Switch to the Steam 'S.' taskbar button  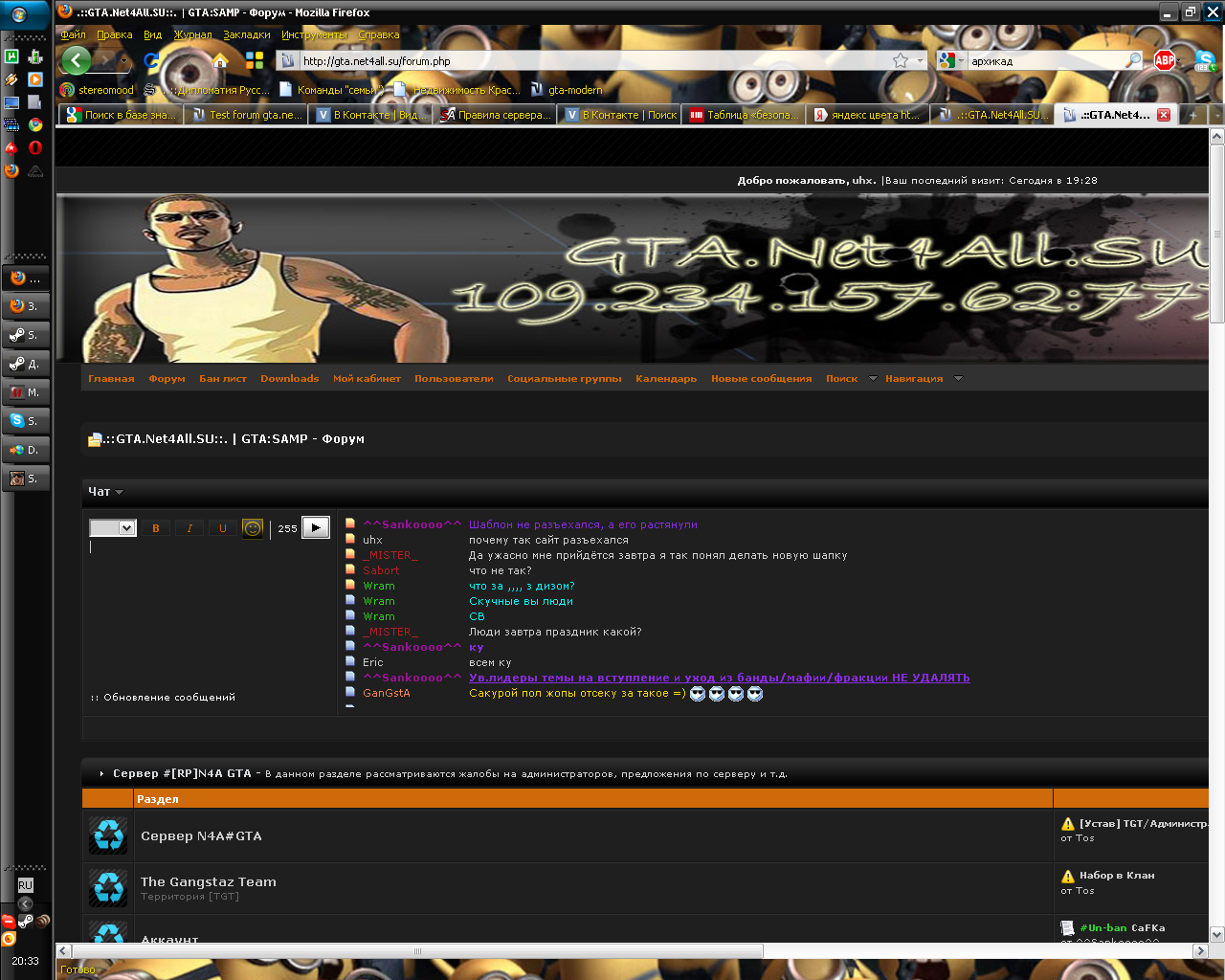(x=26, y=334)
